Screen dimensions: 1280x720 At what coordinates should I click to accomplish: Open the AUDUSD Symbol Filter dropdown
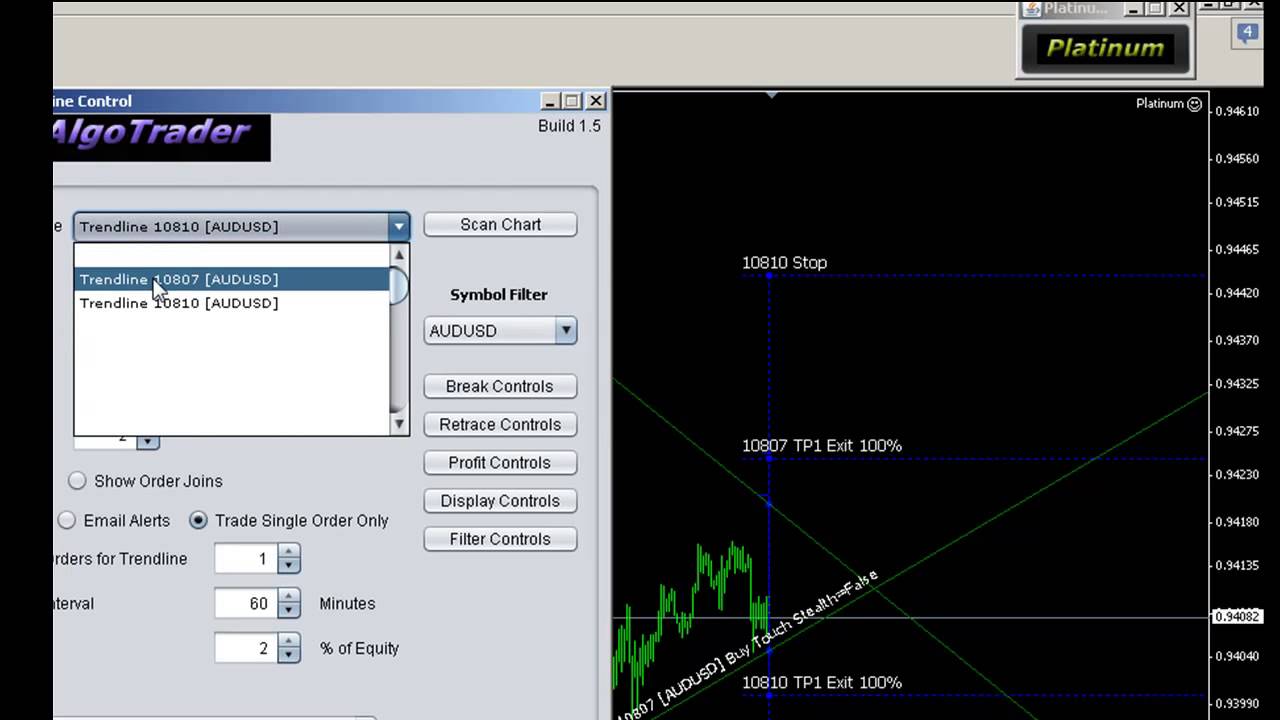[x=566, y=330]
